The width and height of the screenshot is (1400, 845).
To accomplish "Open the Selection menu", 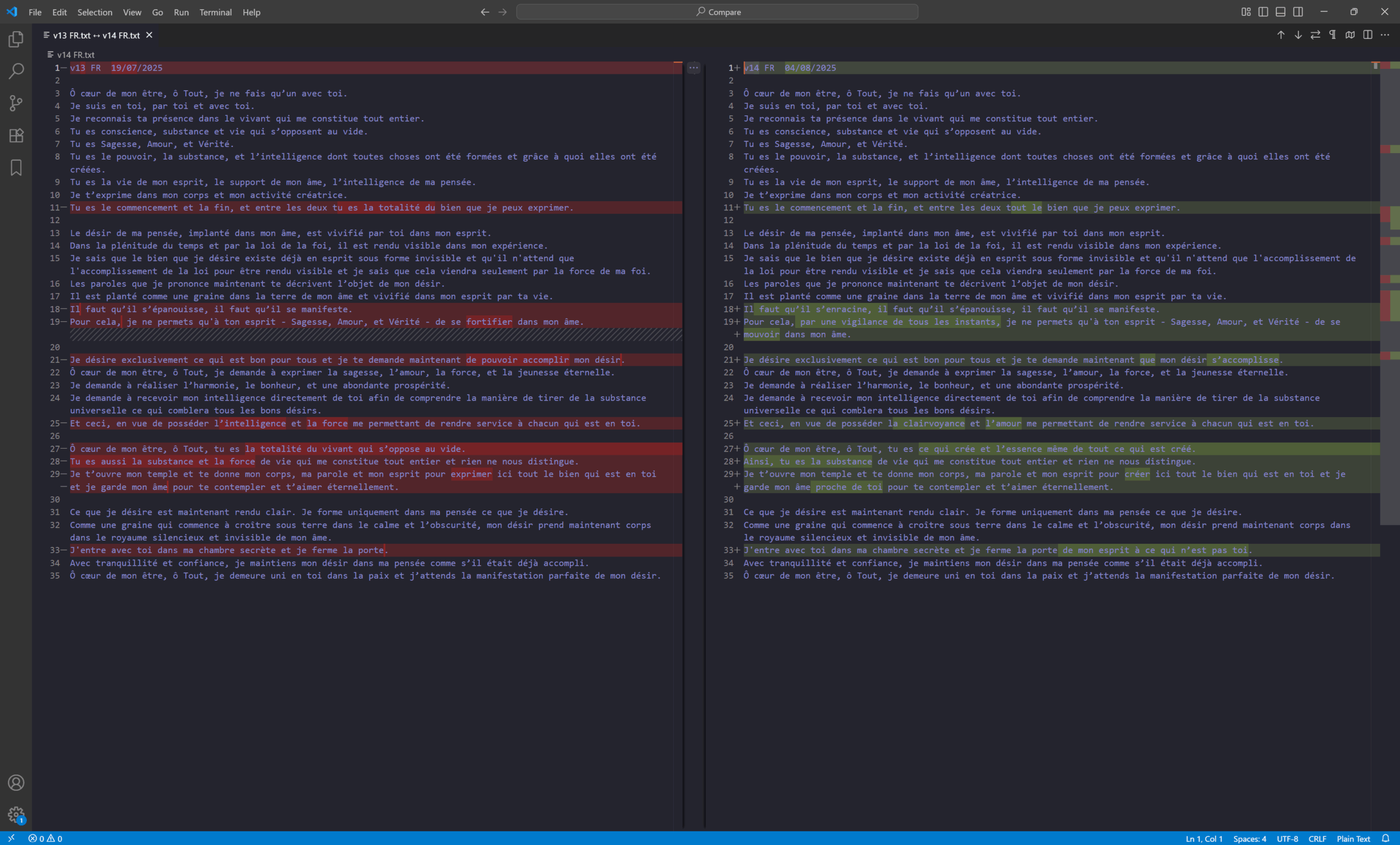I will 94,12.
